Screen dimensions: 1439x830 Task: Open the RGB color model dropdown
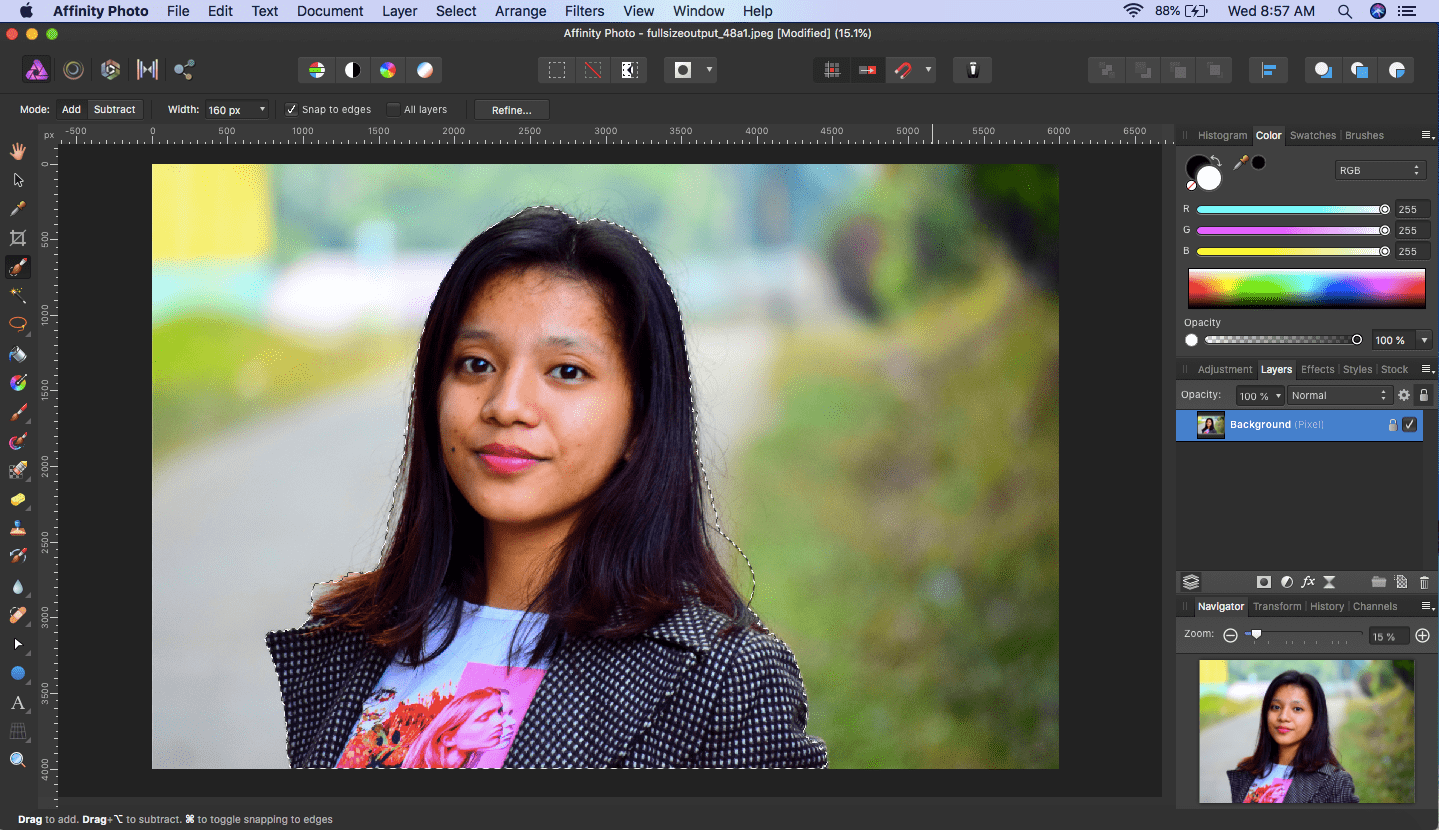1380,170
